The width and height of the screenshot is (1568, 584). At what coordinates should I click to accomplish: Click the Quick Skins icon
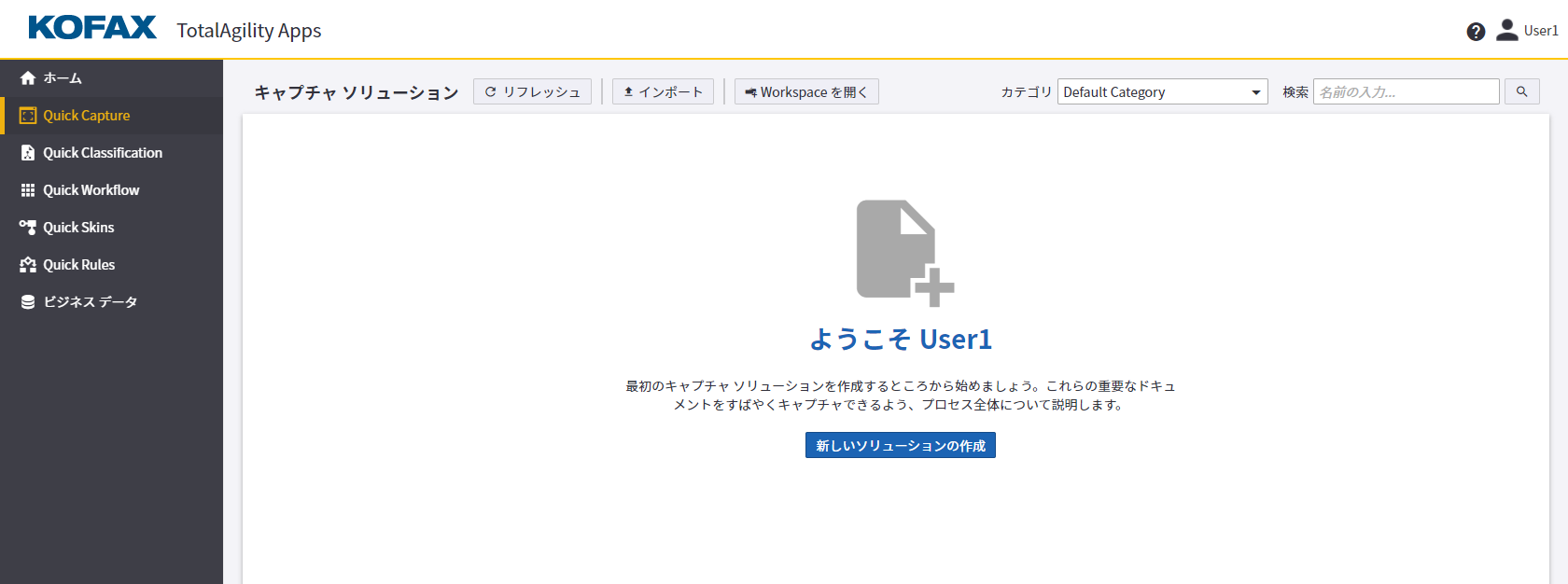(28, 228)
